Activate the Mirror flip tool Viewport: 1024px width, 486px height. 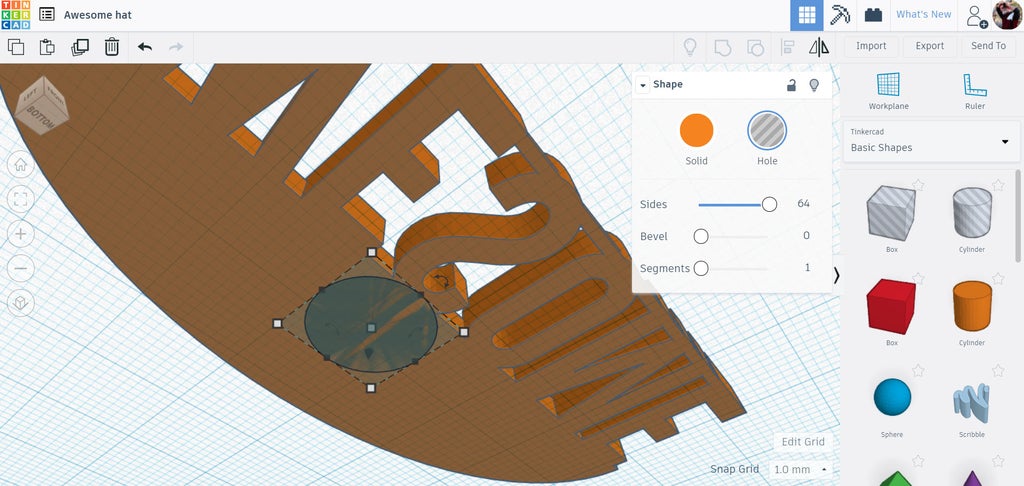(819, 47)
